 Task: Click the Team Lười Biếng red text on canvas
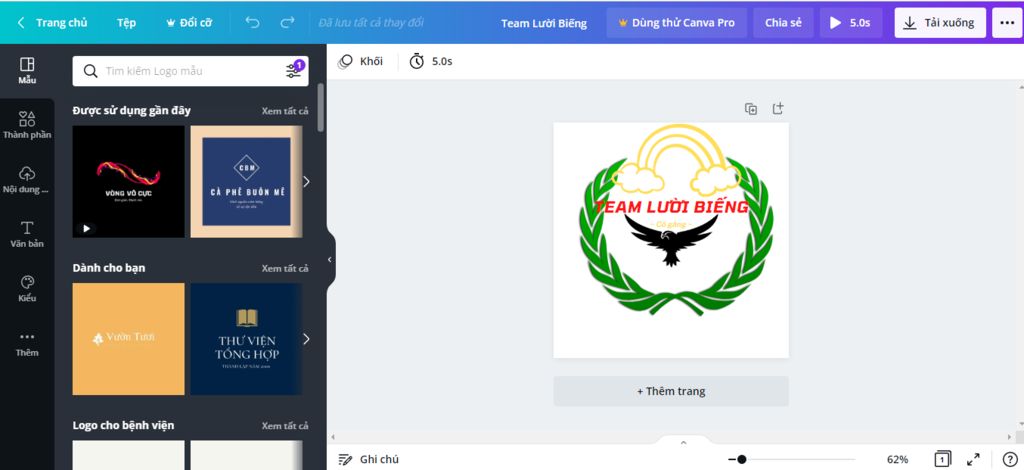[671, 207]
